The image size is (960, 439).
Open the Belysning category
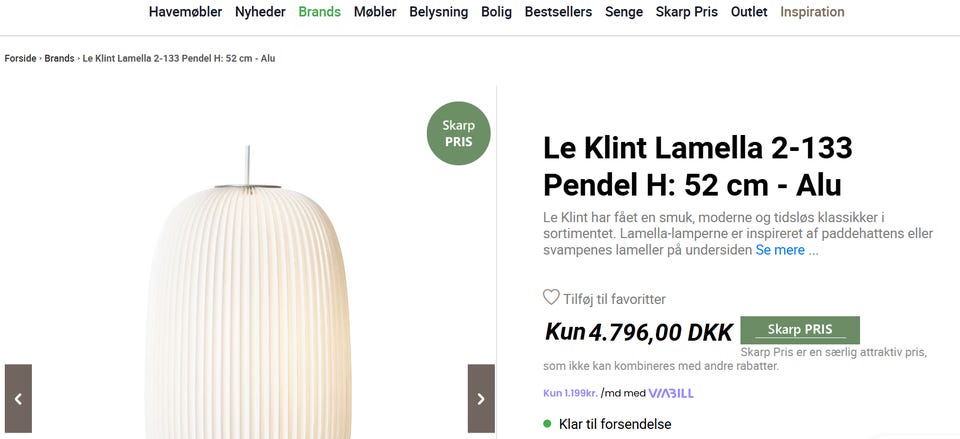[439, 12]
